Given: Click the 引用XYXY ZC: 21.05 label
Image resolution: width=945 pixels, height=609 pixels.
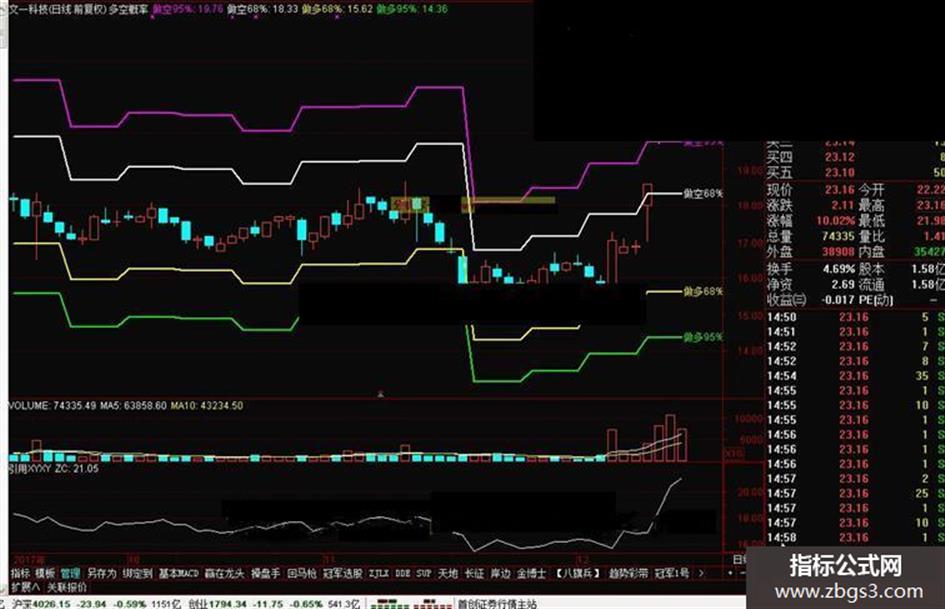Looking at the screenshot, I should (x=54, y=468).
